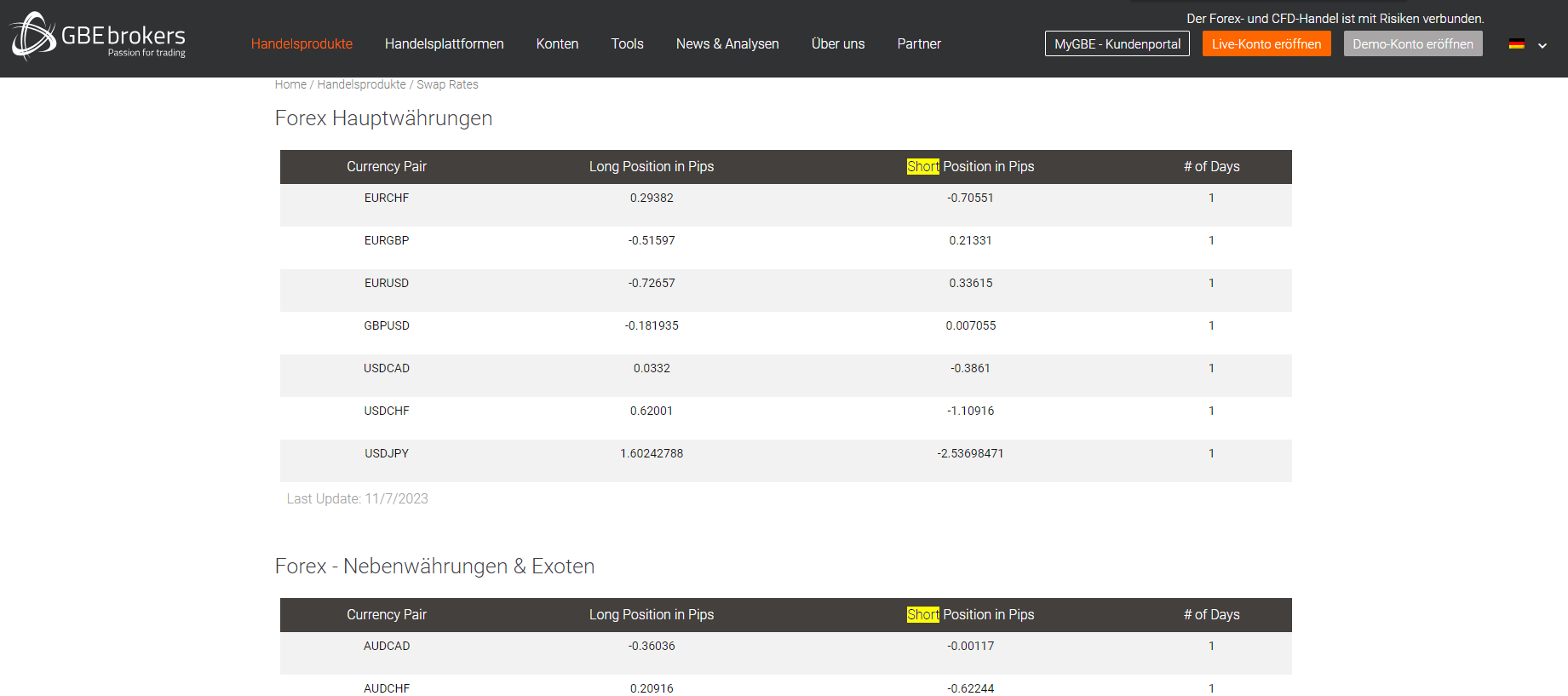Viewport: 1568px width, 696px height.
Task: Click Forex Hauptwährungen heading
Action: click(x=383, y=118)
